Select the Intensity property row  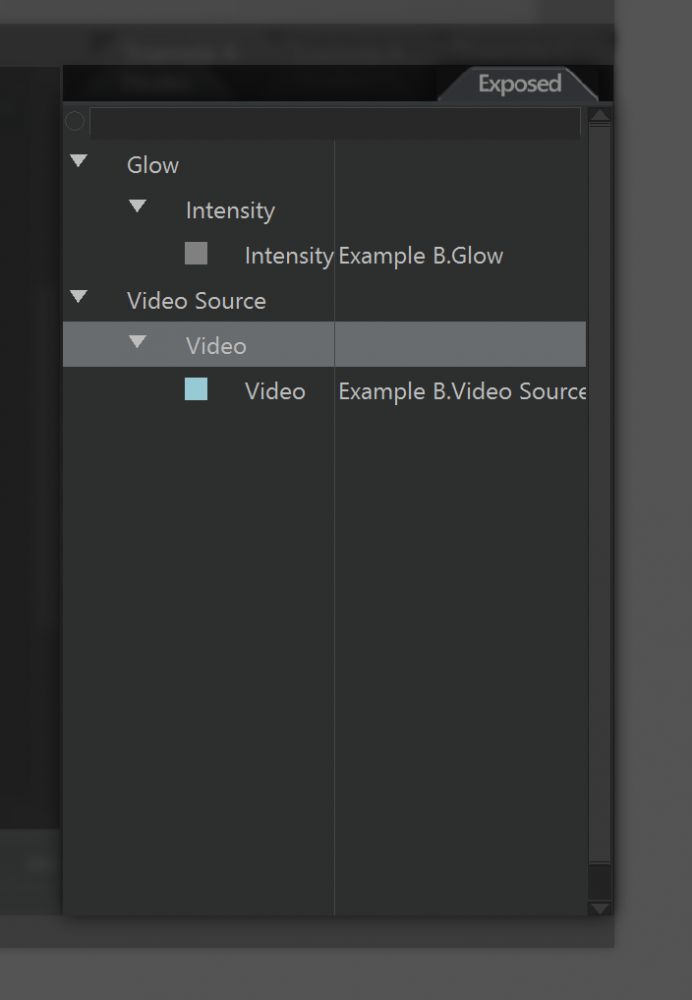[x=324, y=256]
